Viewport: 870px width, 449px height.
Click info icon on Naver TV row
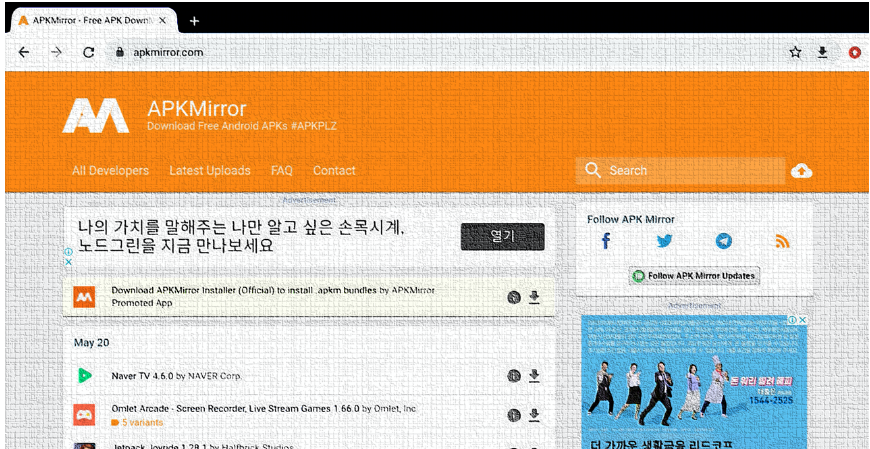coord(514,376)
